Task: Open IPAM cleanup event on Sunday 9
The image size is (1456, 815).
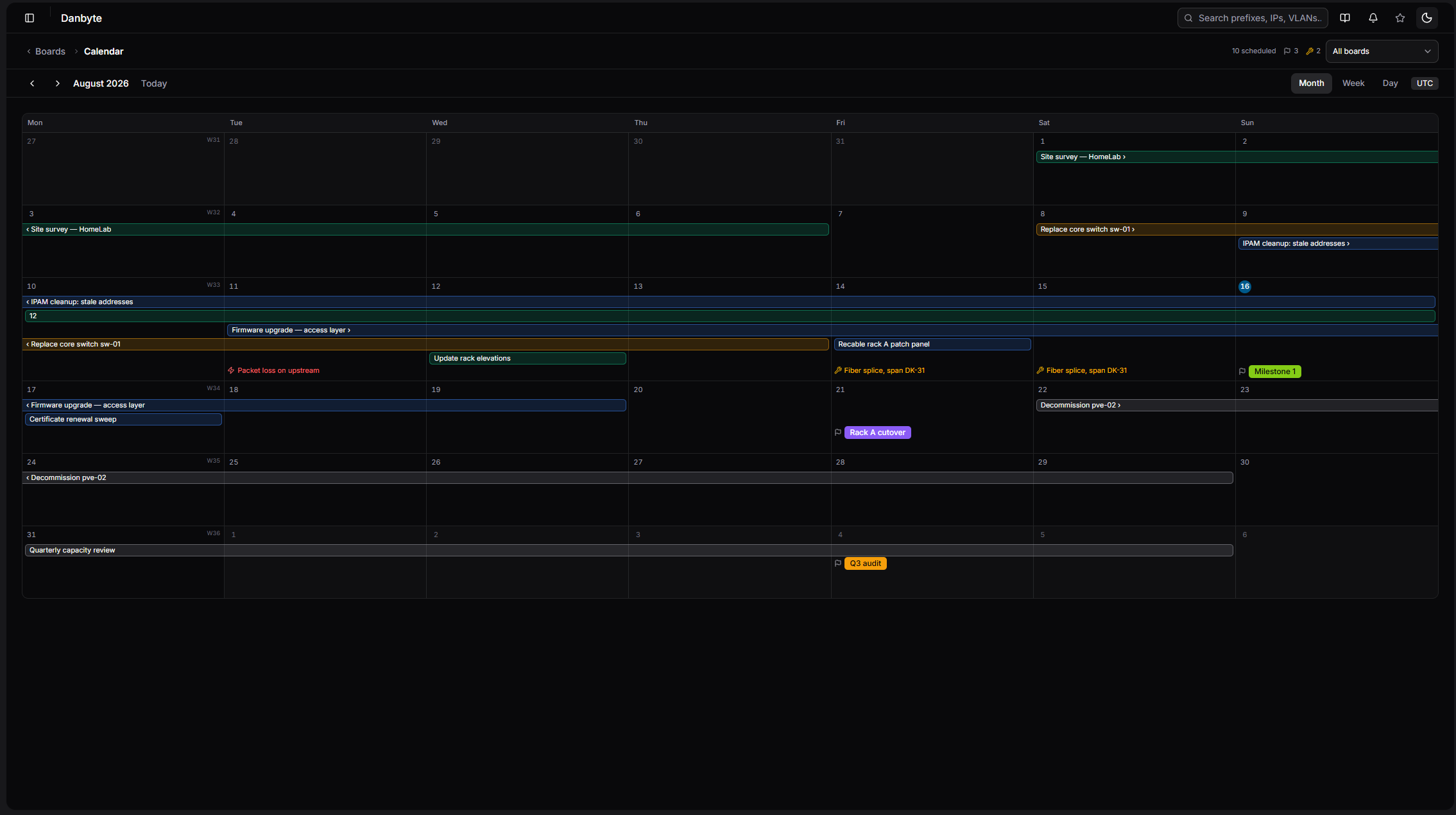Action: [x=1338, y=243]
